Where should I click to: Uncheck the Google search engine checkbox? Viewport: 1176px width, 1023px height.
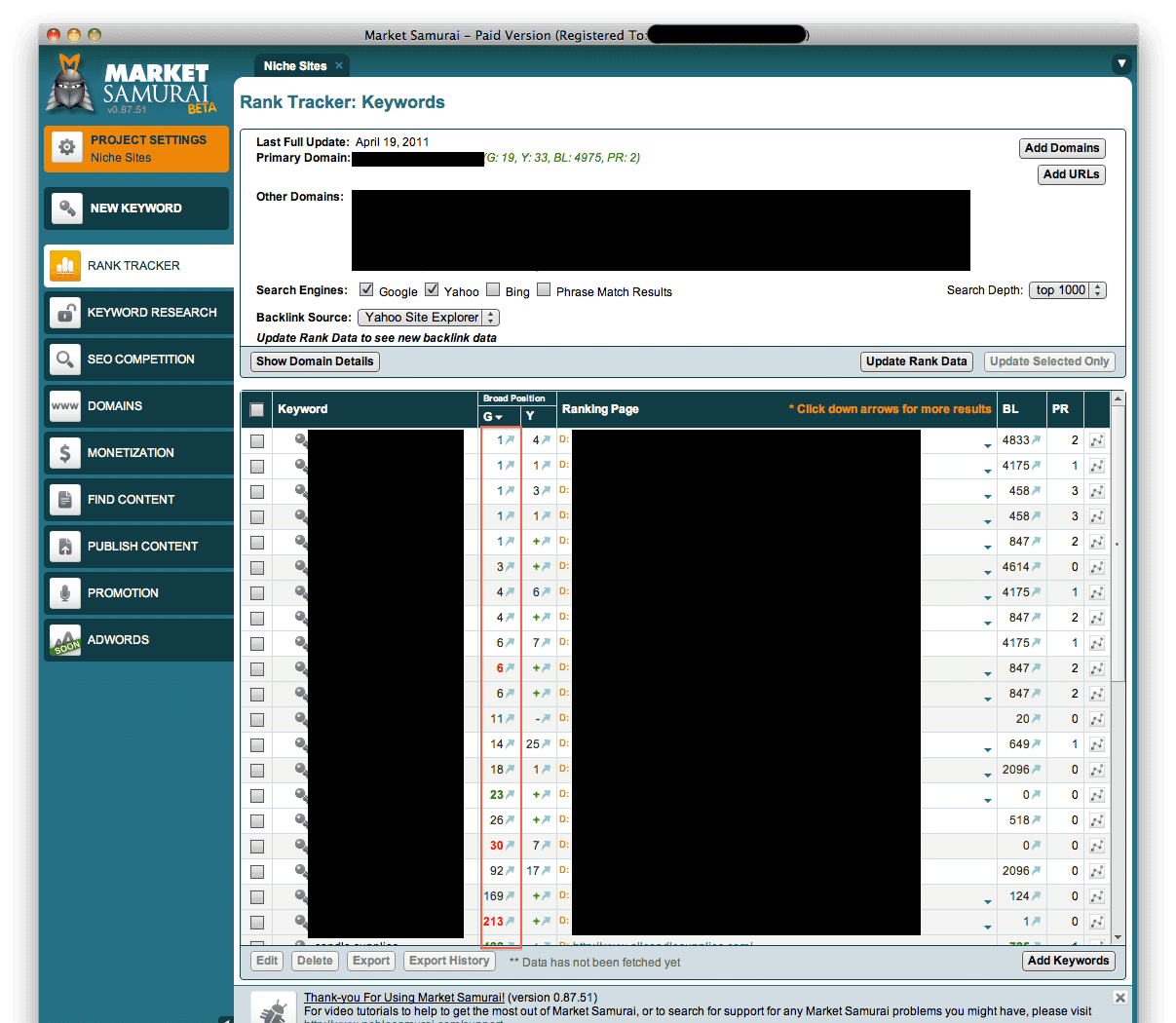366,289
